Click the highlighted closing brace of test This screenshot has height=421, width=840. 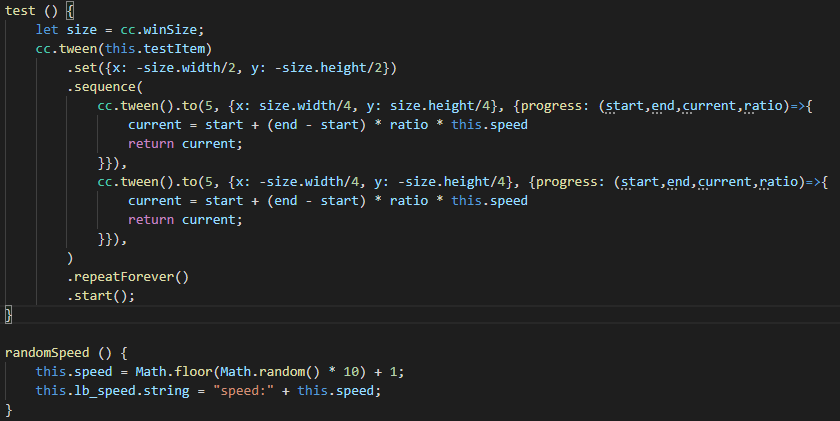(9, 315)
